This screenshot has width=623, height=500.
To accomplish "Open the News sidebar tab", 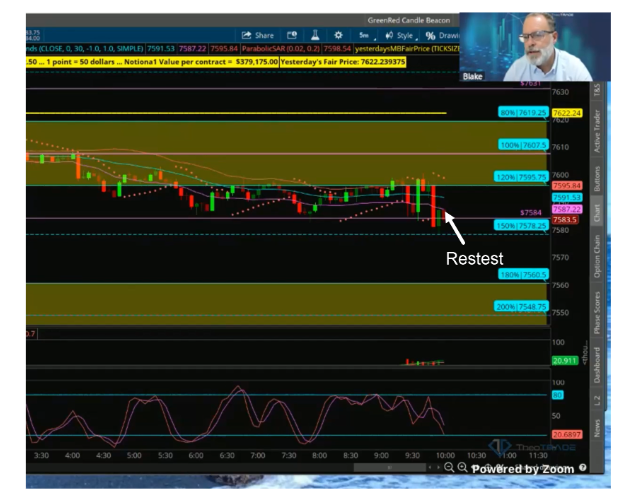I will pos(597,428).
